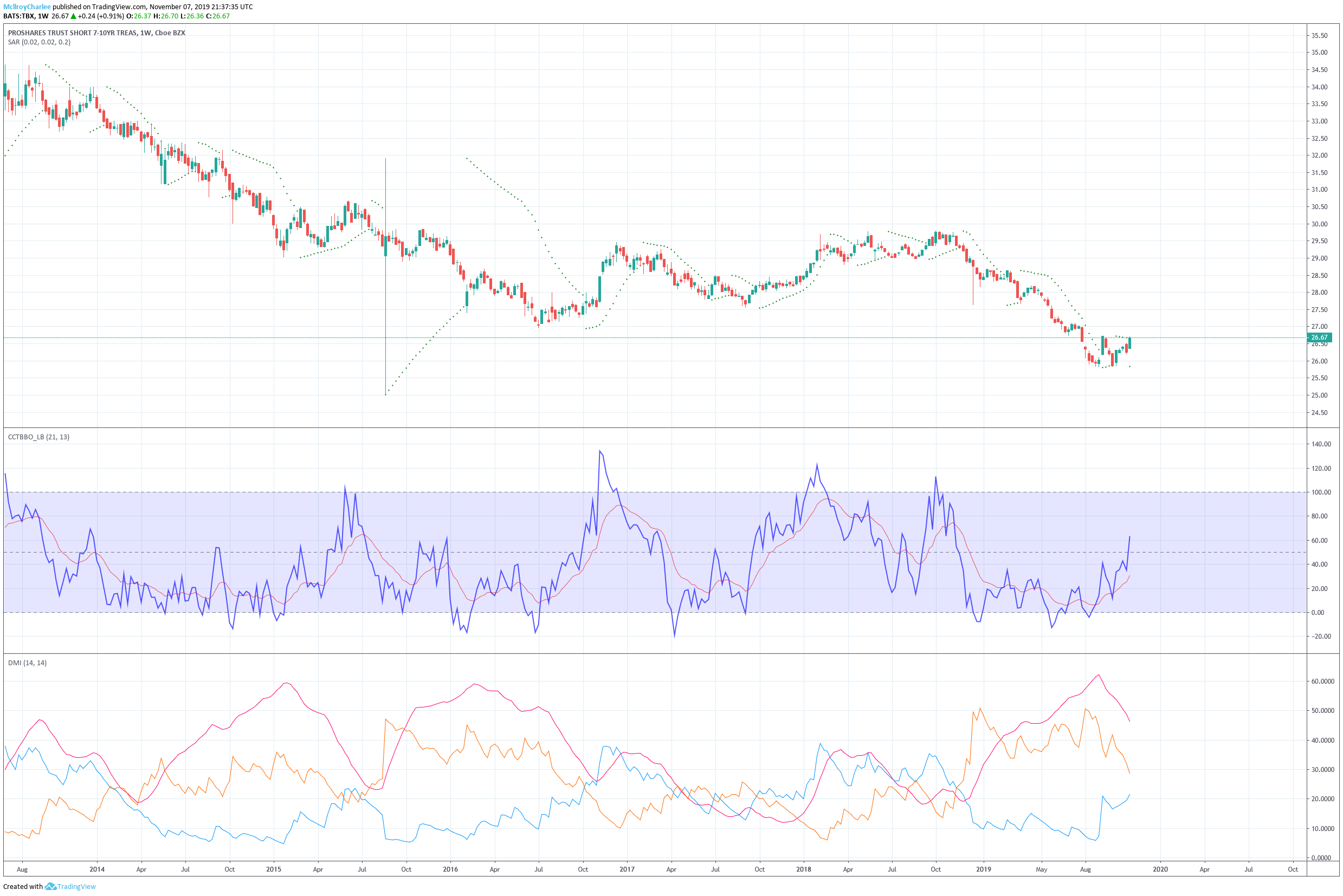The image size is (1343, 896).
Task: Click the 2016 label on time axis
Action: (450, 869)
